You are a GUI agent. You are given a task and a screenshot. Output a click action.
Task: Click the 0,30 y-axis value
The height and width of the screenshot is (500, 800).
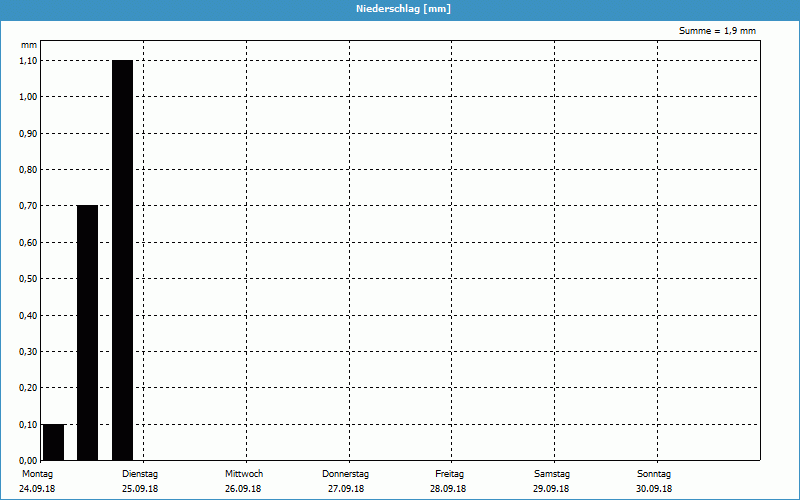(28, 352)
